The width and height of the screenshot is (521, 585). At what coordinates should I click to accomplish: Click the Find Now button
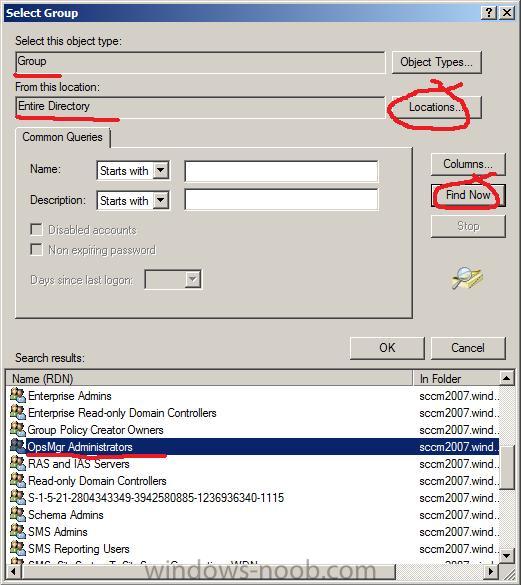click(x=468, y=195)
